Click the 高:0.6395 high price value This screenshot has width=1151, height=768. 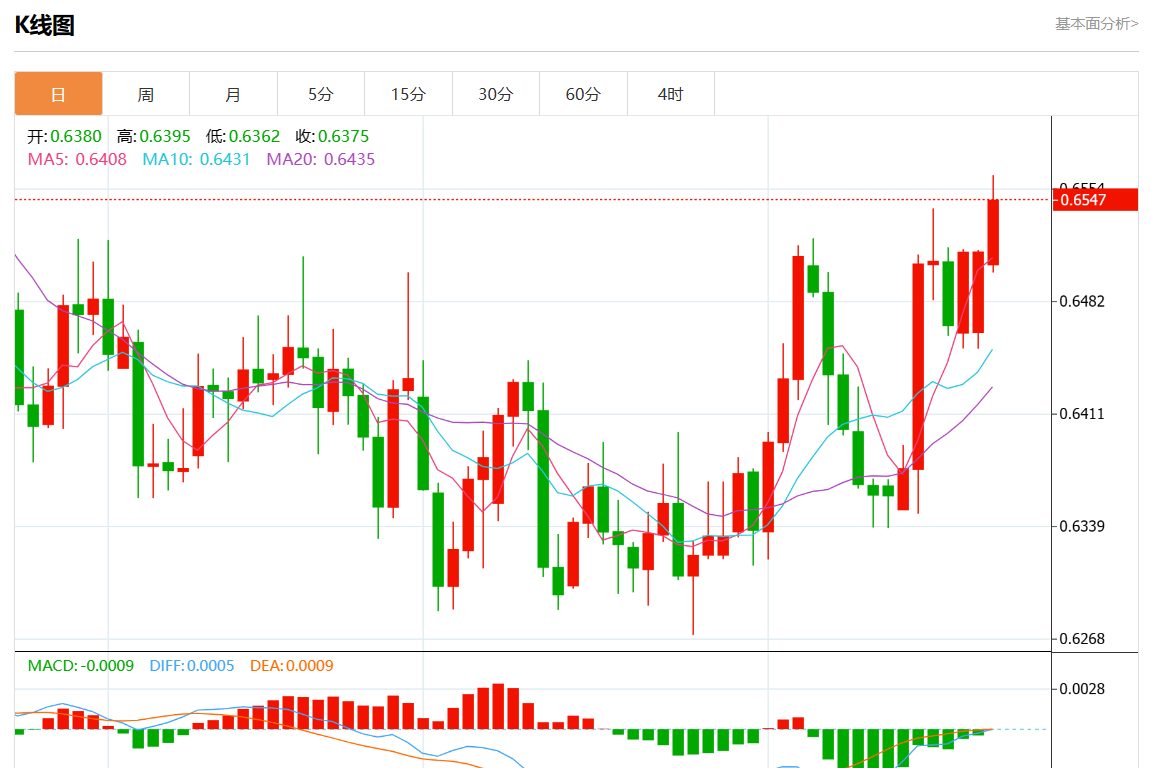(153, 137)
